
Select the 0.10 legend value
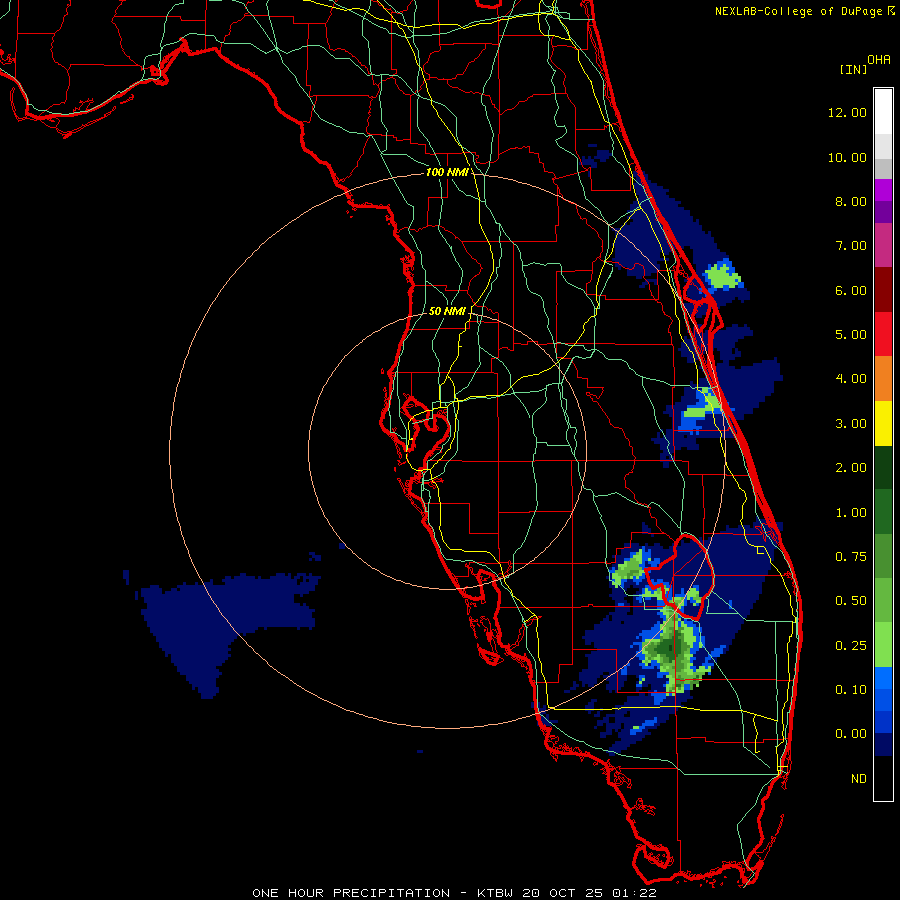[851, 690]
